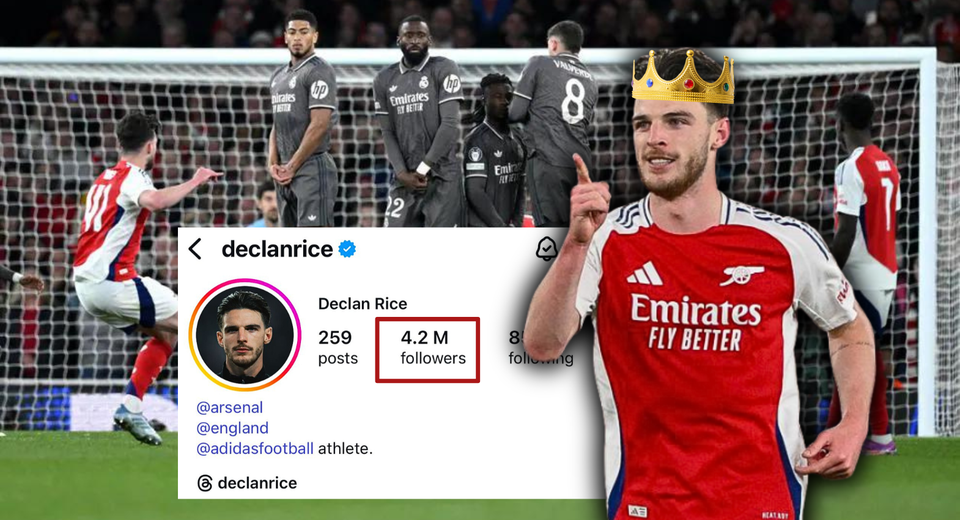Tap the Threads logo icon

point(204,483)
